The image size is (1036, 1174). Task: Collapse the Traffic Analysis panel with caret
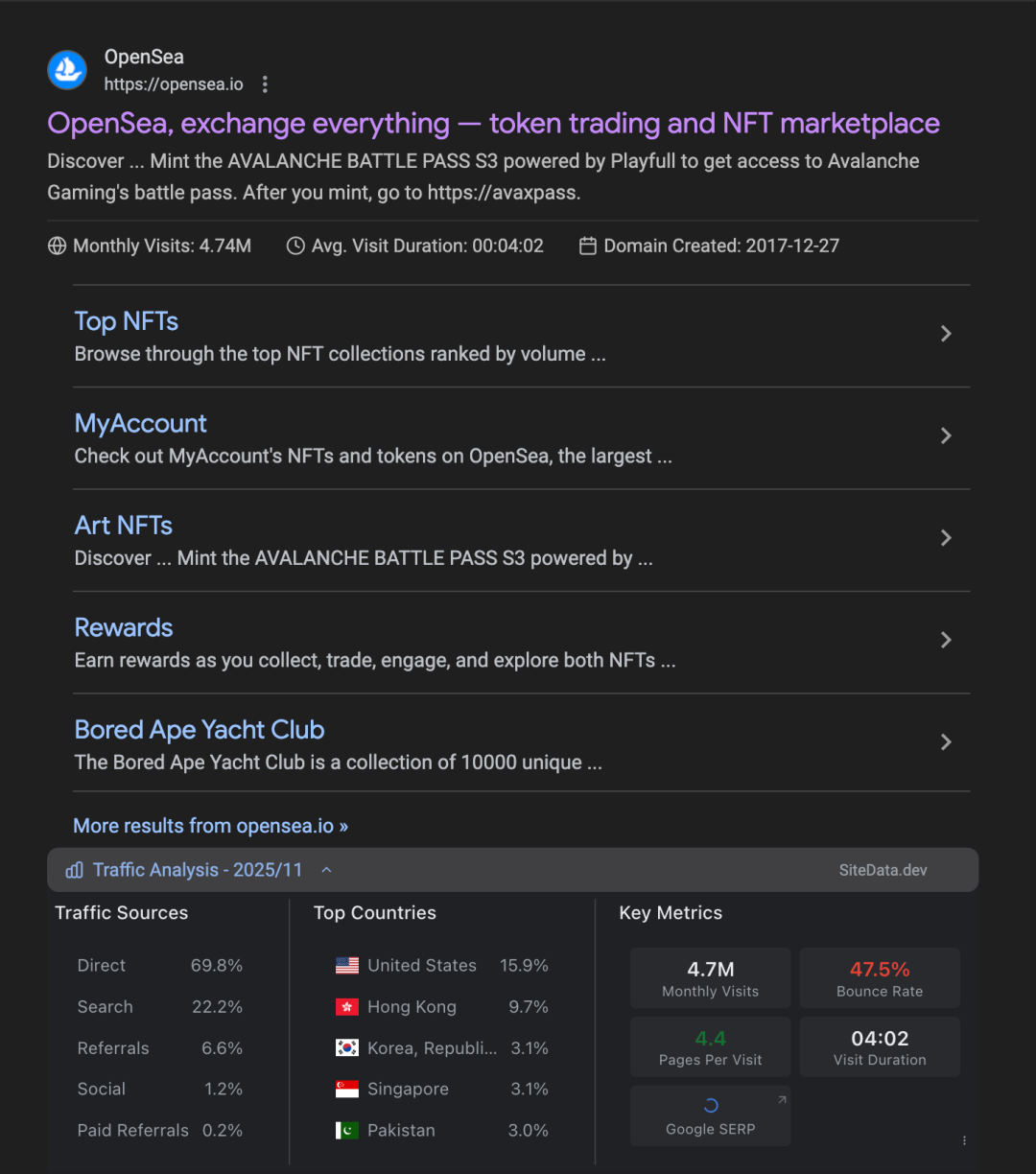[x=326, y=870]
